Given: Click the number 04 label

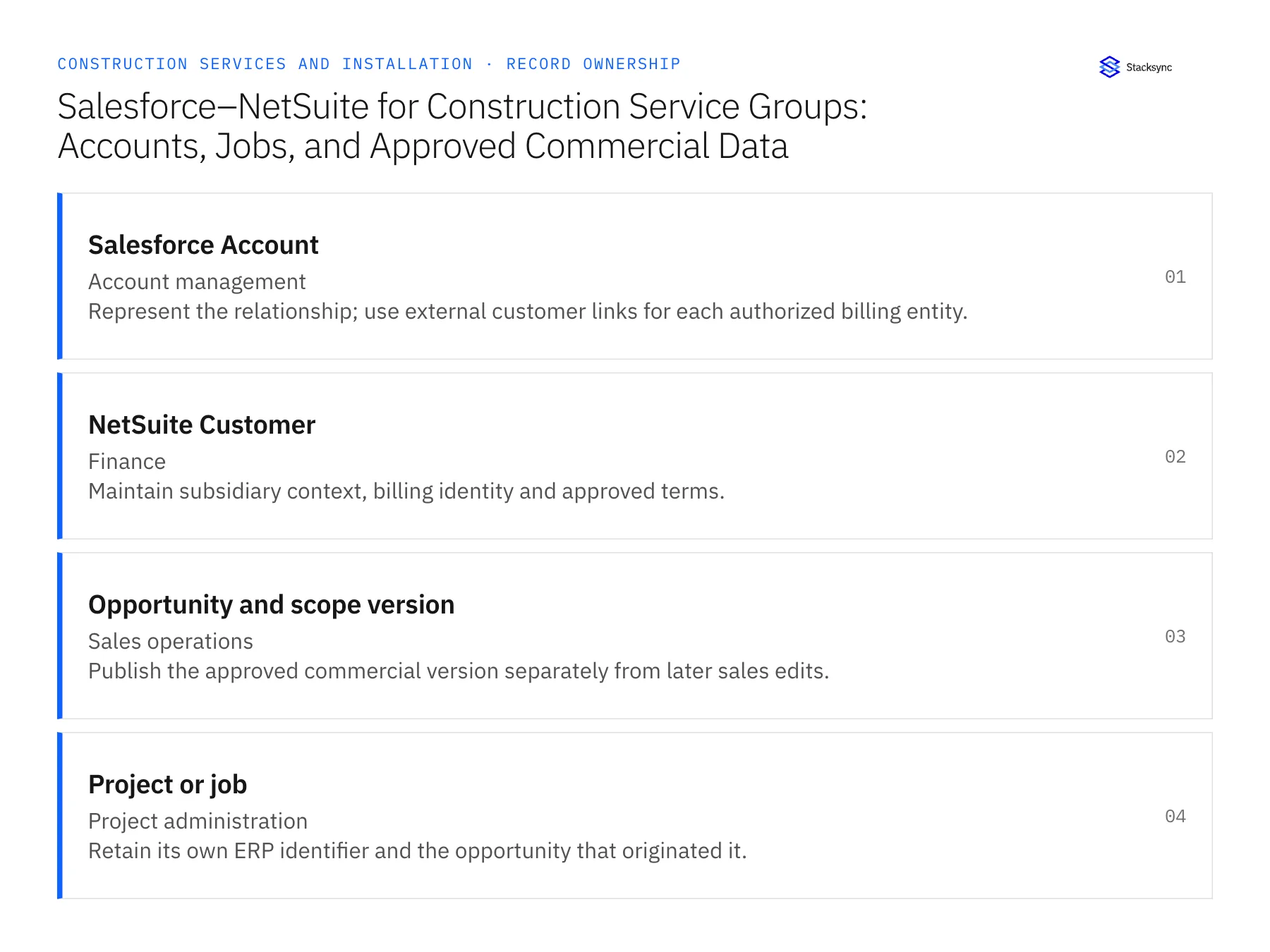Looking at the screenshot, I should point(1175,816).
